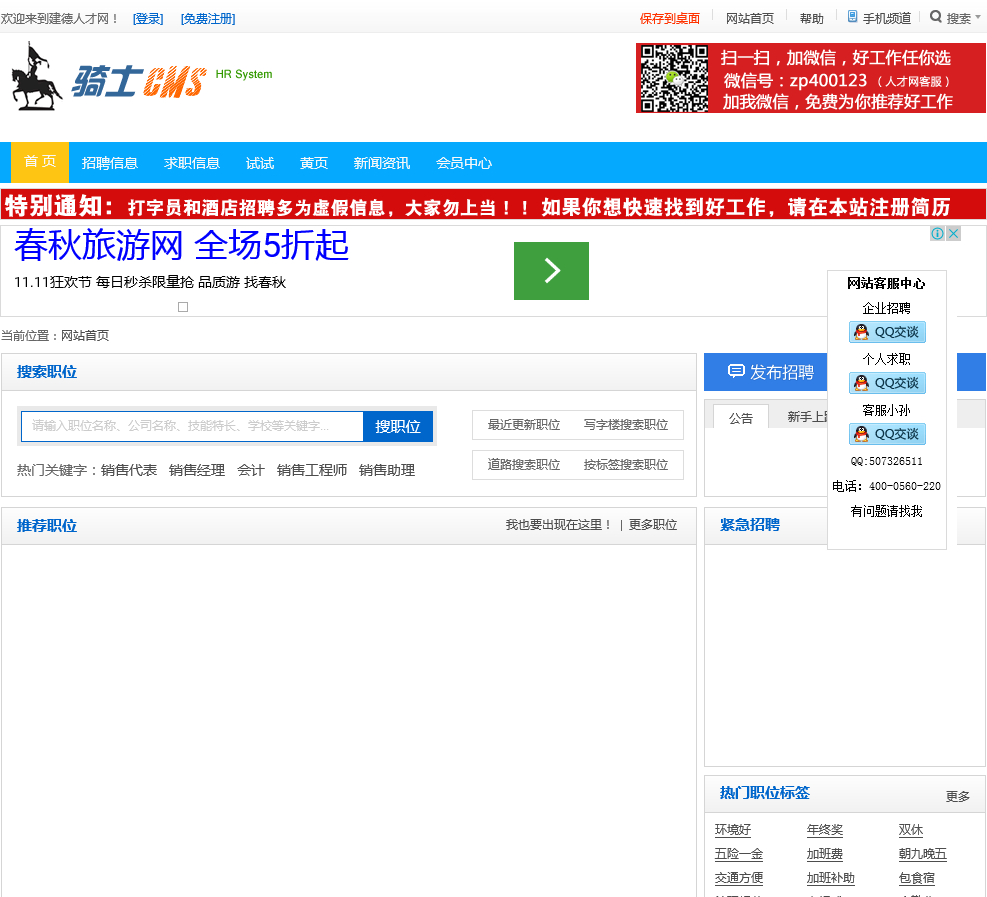Open 会员中心 in navigation bar

tap(464, 163)
